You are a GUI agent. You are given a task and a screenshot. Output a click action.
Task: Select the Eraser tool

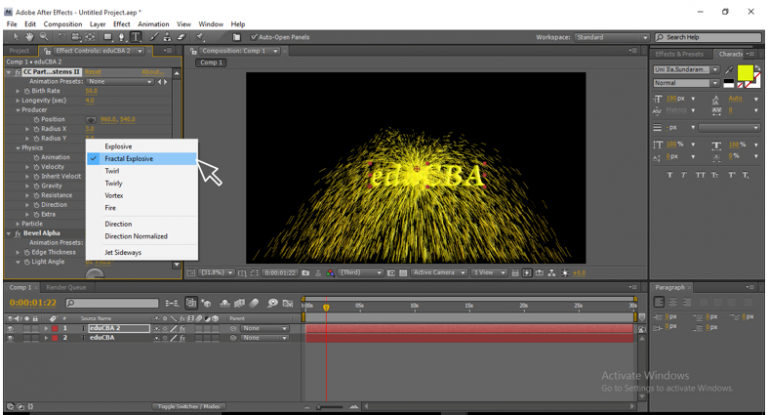[x=181, y=37]
